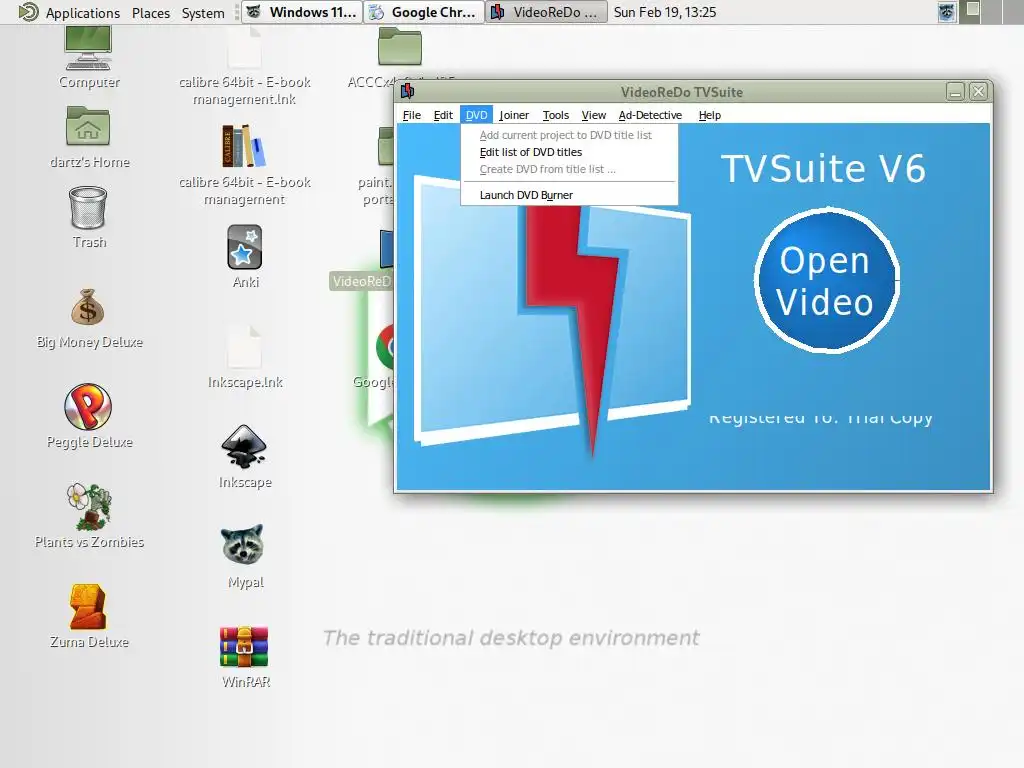Choose Edit list of DVD titles
This screenshot has width=1024, height=768.
(569, 152)
